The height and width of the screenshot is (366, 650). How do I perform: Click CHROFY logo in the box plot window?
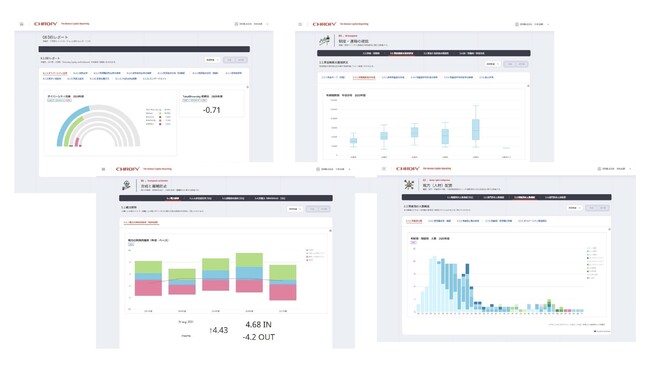[325, 24]
